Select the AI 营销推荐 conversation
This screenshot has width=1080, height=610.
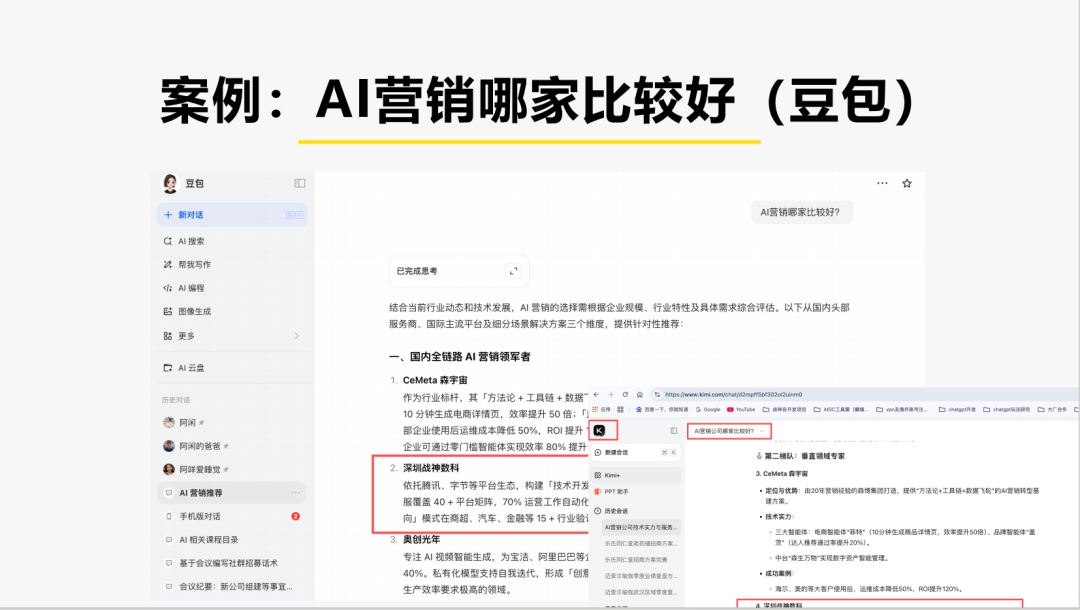(232, 493)
